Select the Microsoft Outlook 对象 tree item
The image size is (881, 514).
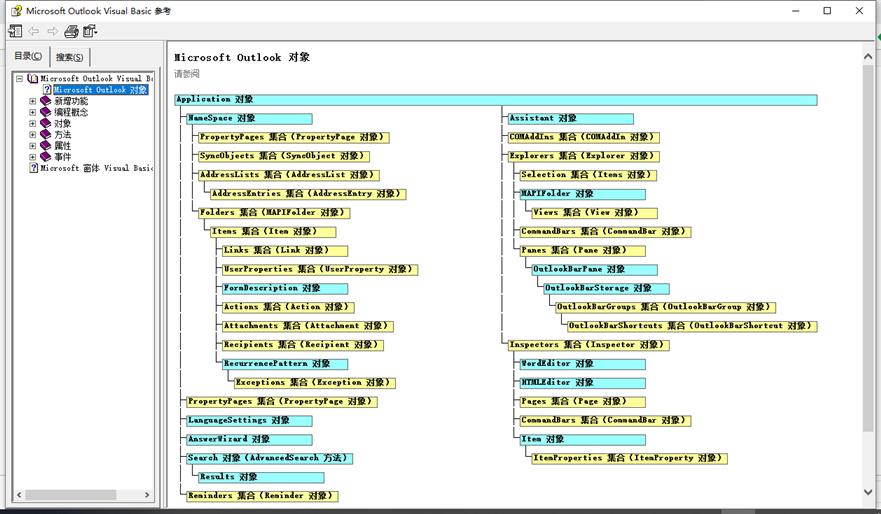pyautogui.click(x=101, y=90)
